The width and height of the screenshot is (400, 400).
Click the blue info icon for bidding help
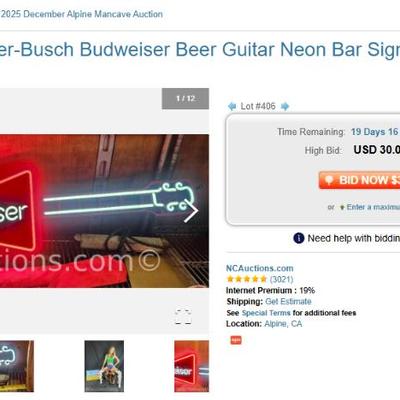(x=299, y=238)
